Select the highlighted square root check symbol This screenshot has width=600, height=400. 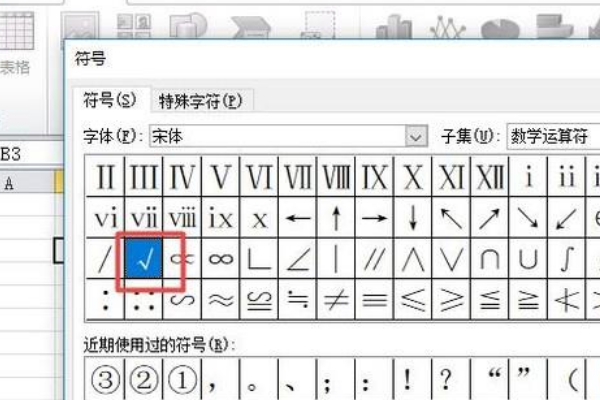tap(144, 259)
